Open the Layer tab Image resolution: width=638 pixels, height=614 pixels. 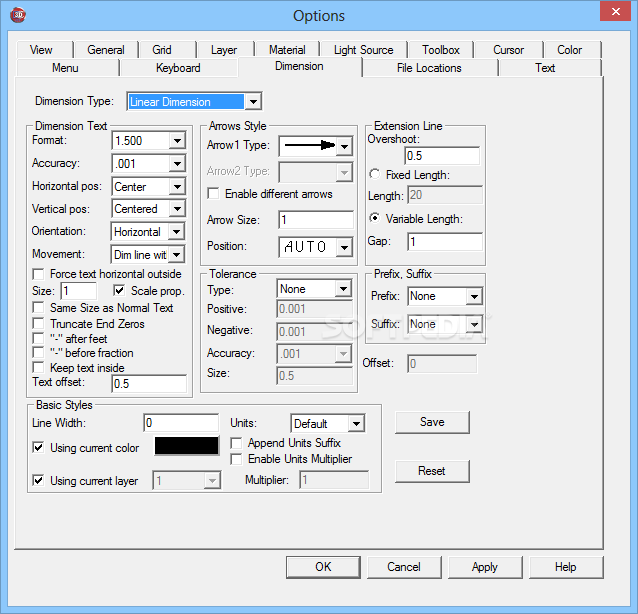224,50
